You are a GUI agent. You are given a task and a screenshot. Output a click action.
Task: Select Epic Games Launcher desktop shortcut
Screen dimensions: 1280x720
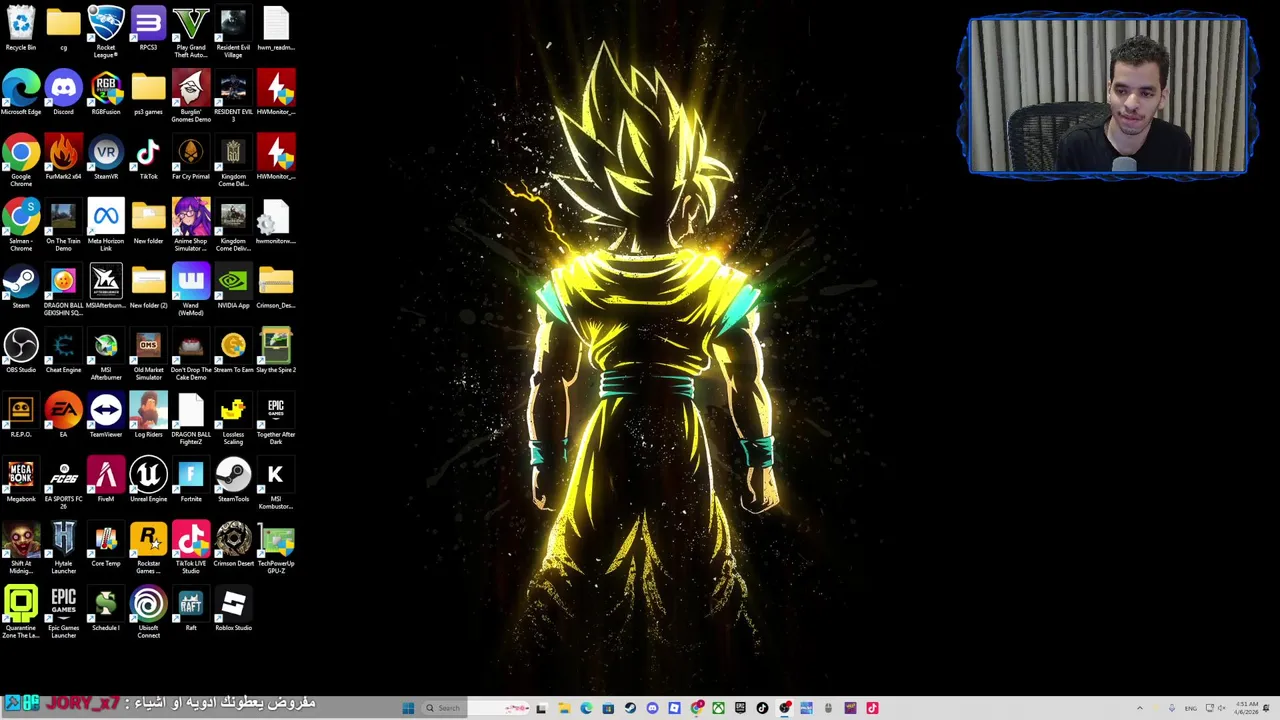pos(63,613)
